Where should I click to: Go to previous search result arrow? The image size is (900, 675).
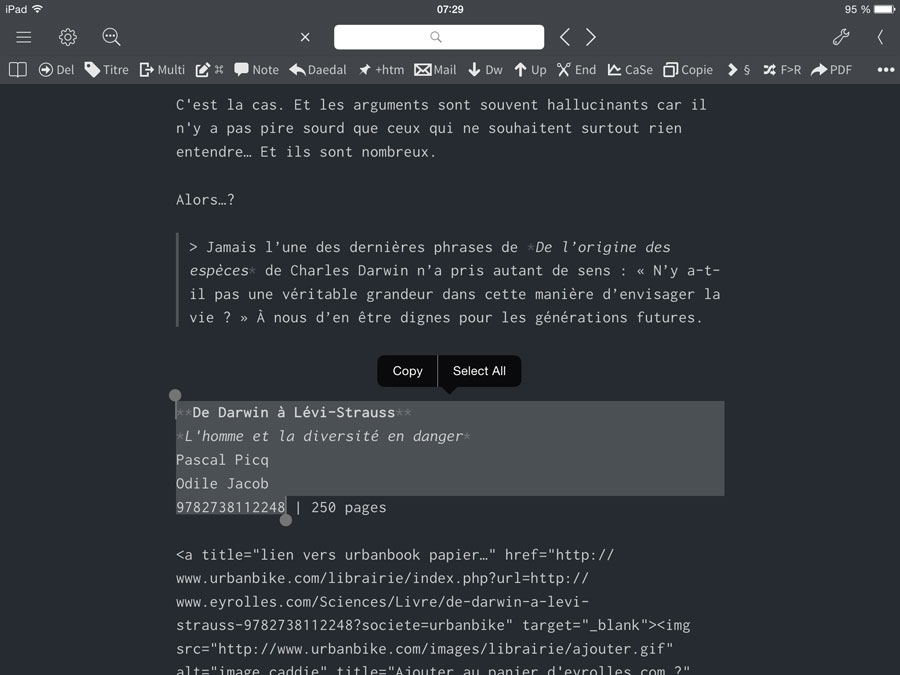point(565,37)
